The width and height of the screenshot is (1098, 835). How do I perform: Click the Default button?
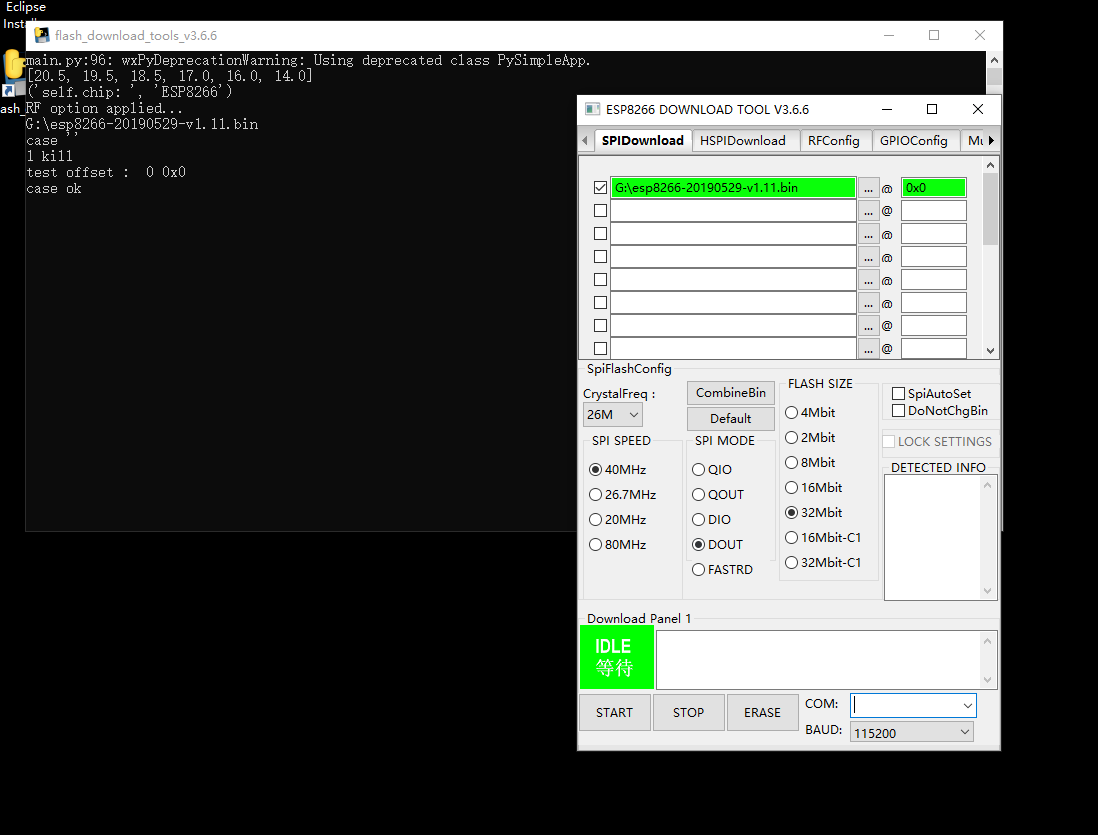730,418
